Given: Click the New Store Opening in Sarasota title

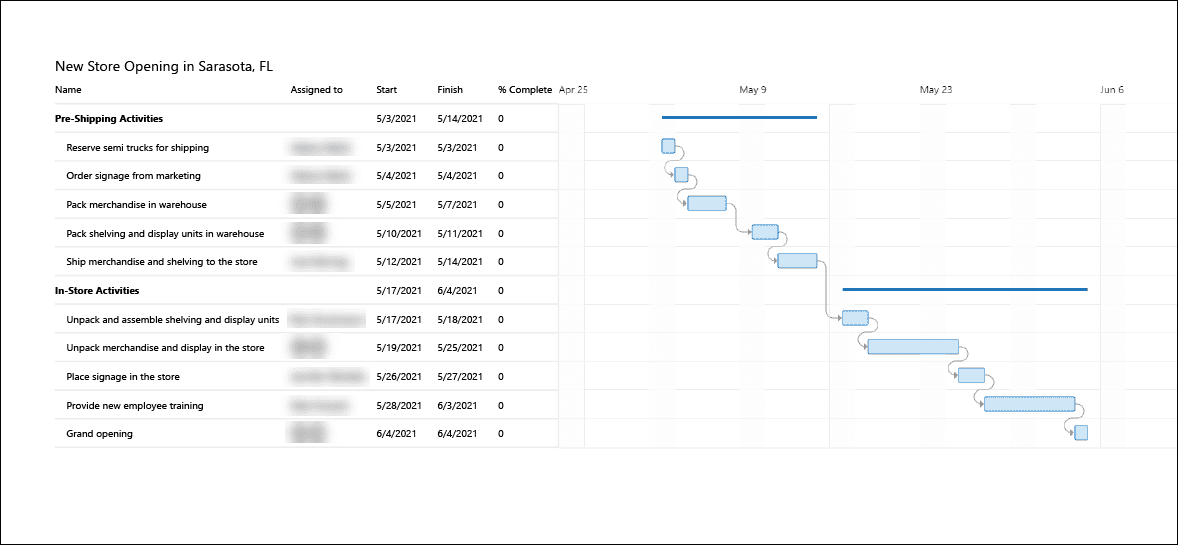Looking at the screenshot, I should tap(164, 66).
